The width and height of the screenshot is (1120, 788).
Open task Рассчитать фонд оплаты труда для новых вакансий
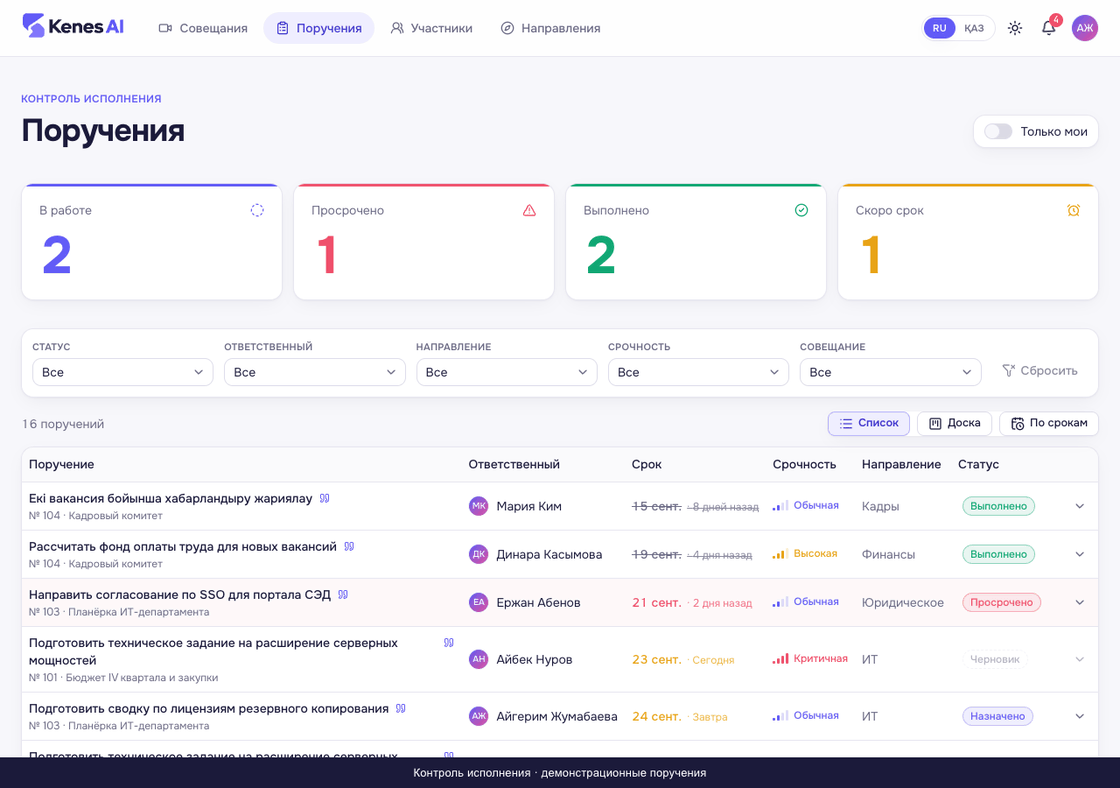pyautogui.click(x=183, y=546)
